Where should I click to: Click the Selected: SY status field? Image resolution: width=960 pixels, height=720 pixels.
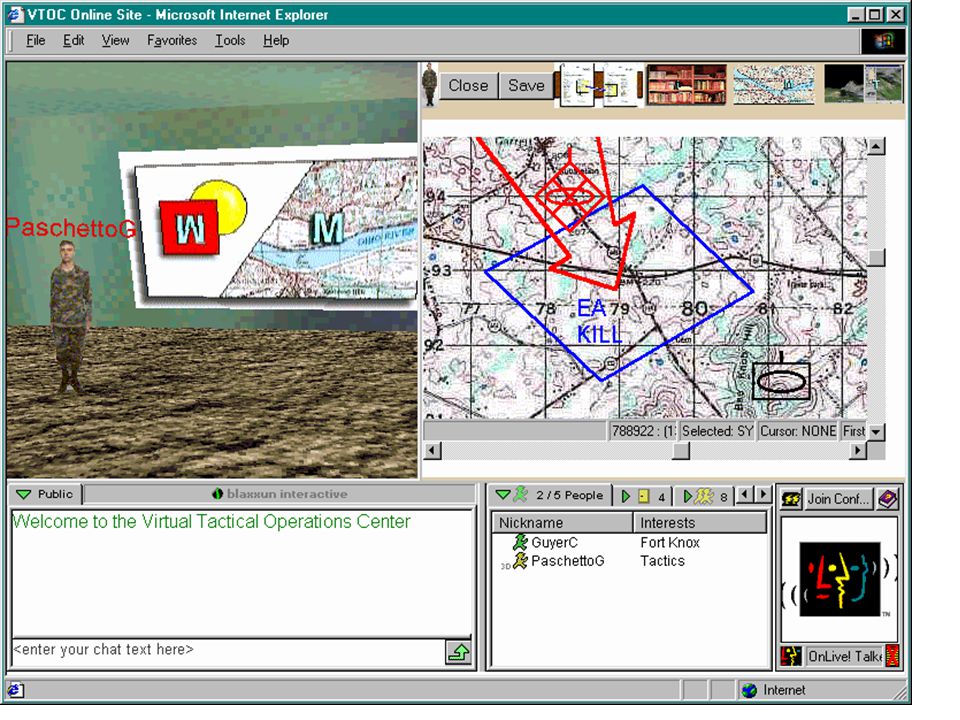717,431
